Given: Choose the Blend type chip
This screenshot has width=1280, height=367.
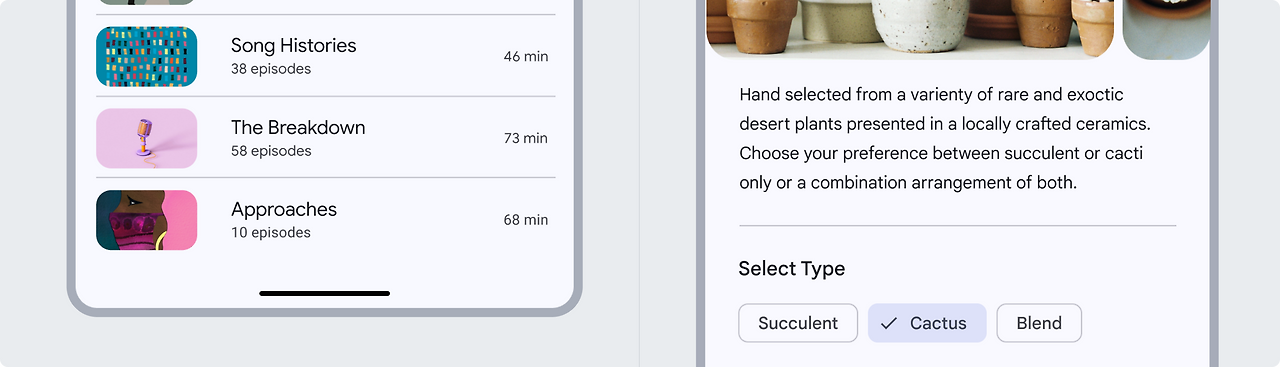Looking at the screenshot, I should click(1039, 323).
